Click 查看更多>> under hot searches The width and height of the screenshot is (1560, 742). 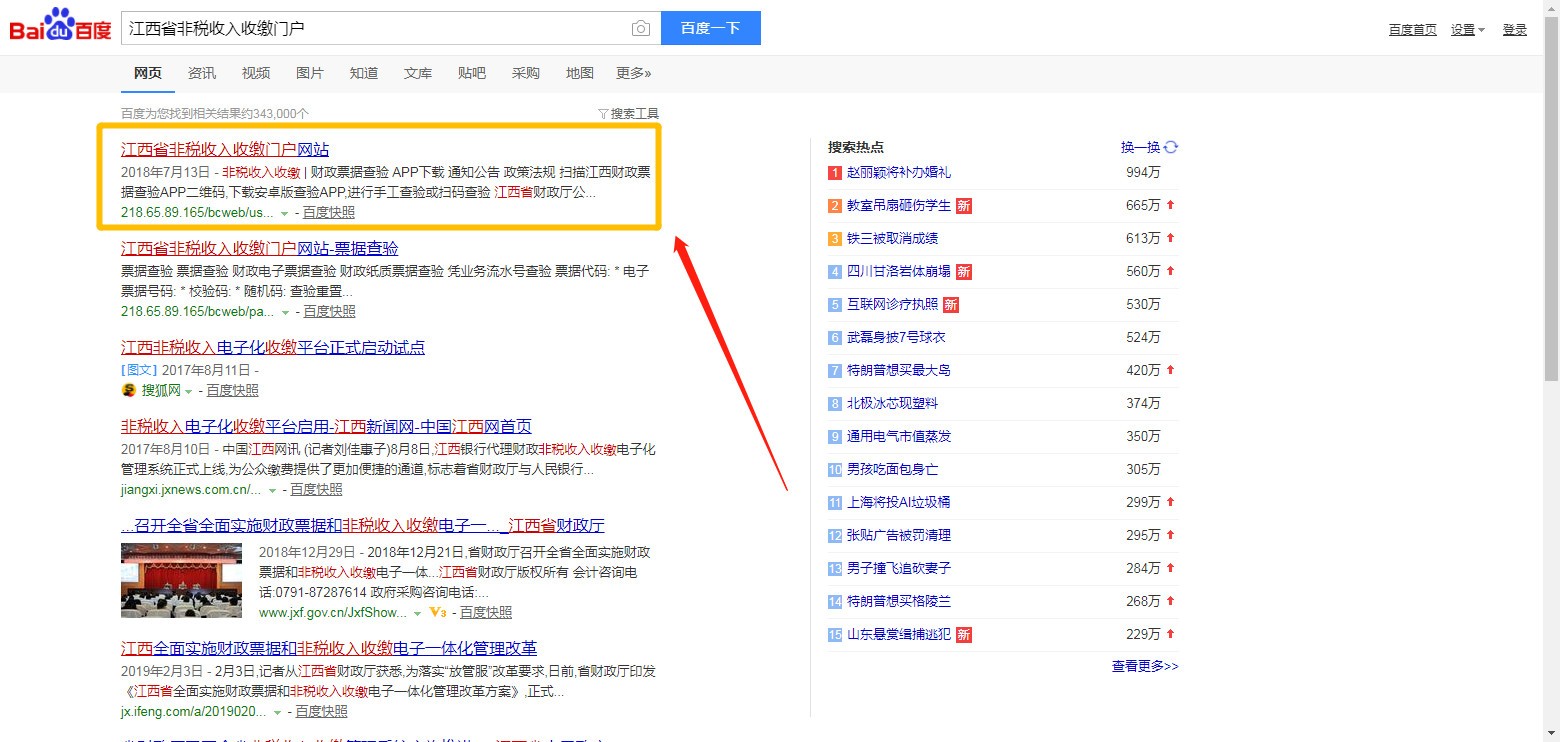[1145, 666]
